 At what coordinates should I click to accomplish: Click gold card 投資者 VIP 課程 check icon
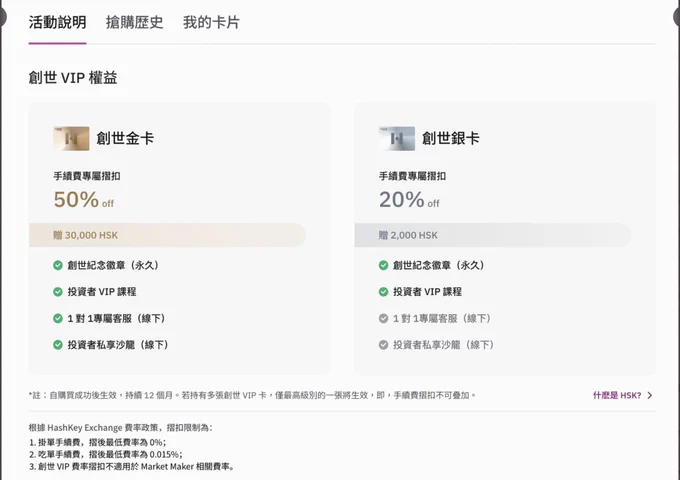58,291
